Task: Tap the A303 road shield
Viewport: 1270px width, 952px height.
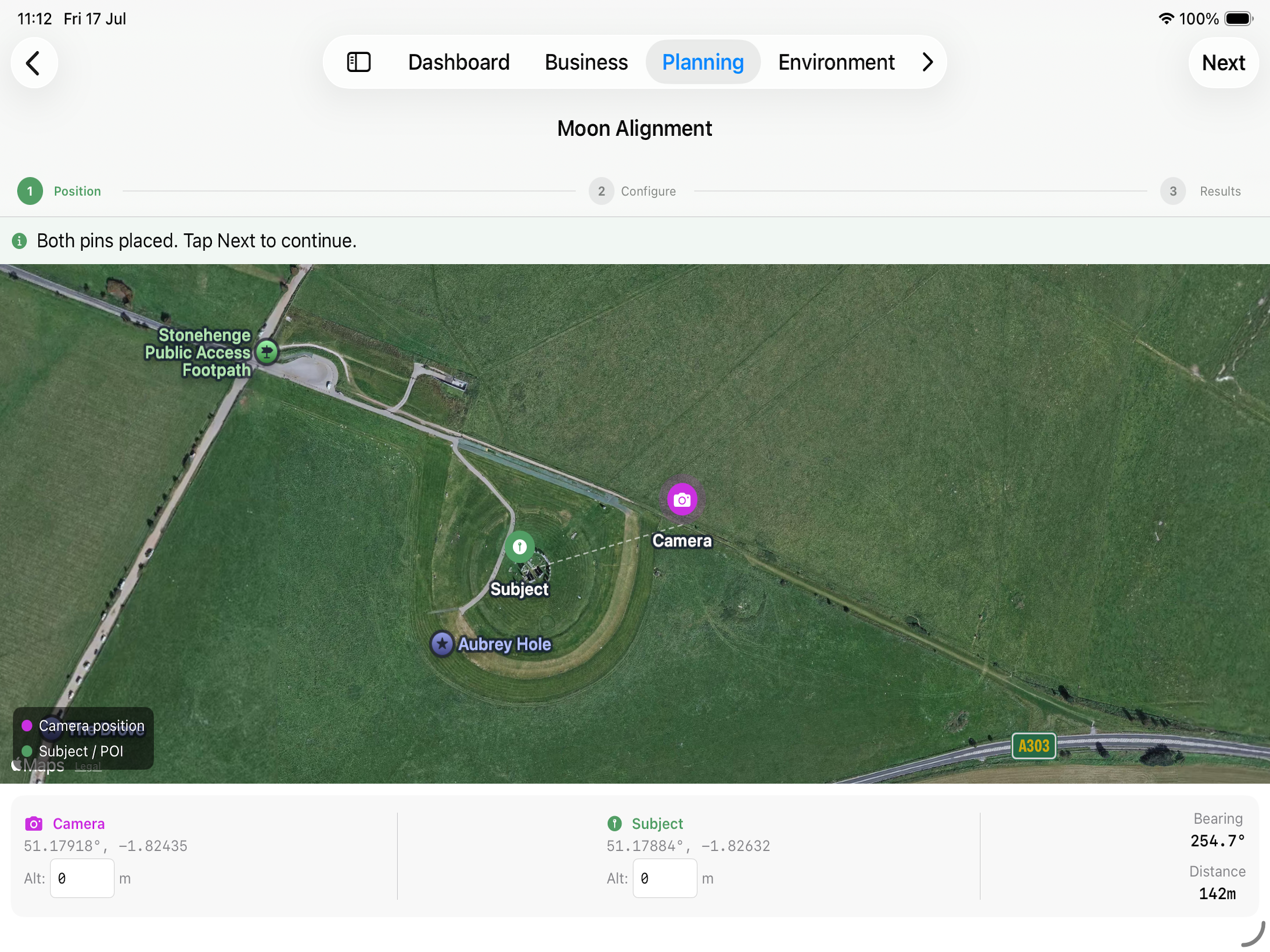Action: 1033,746
